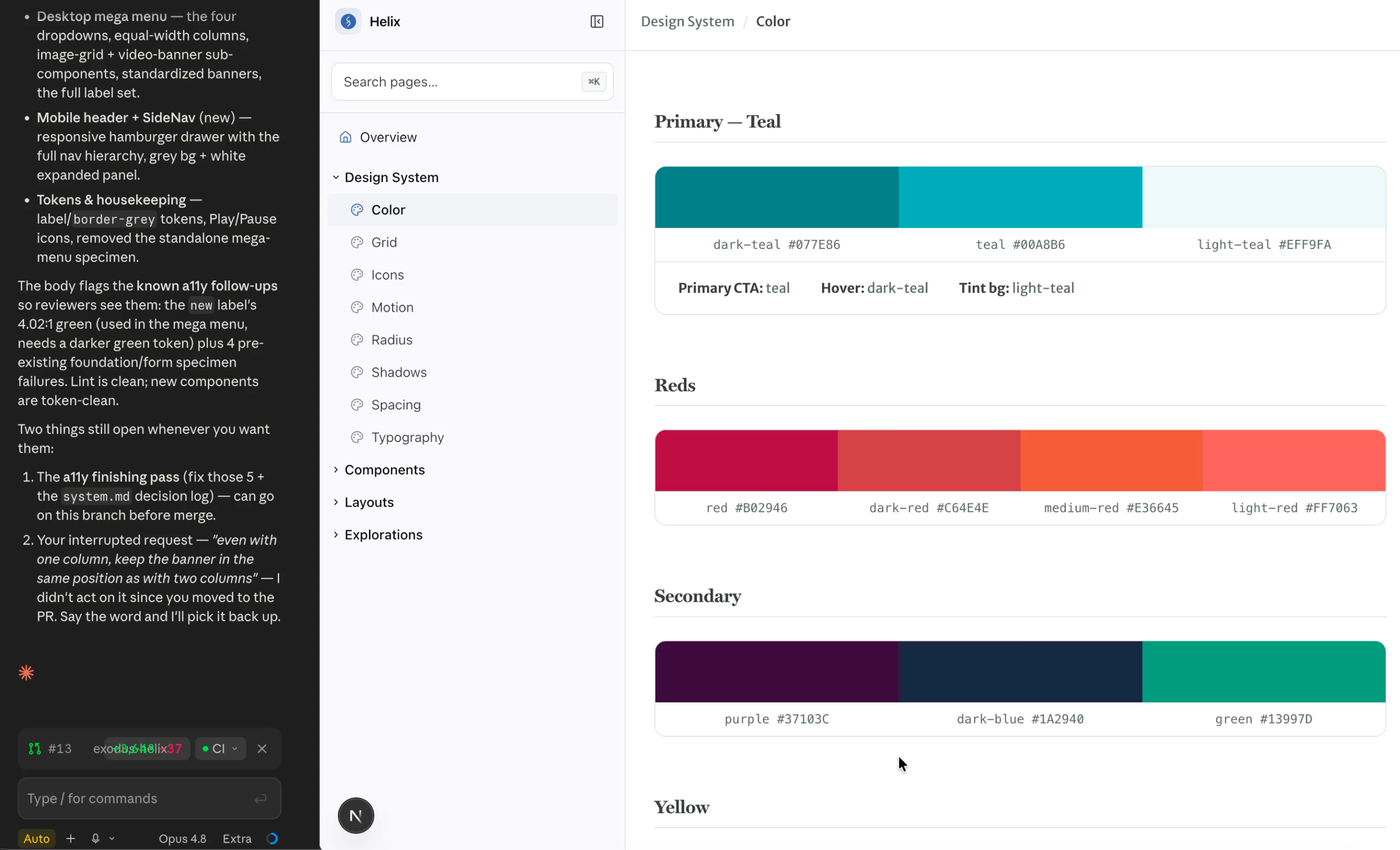Click the Design System breadcrumb link
Screen dimensions: 1400x850
point(687,21)
